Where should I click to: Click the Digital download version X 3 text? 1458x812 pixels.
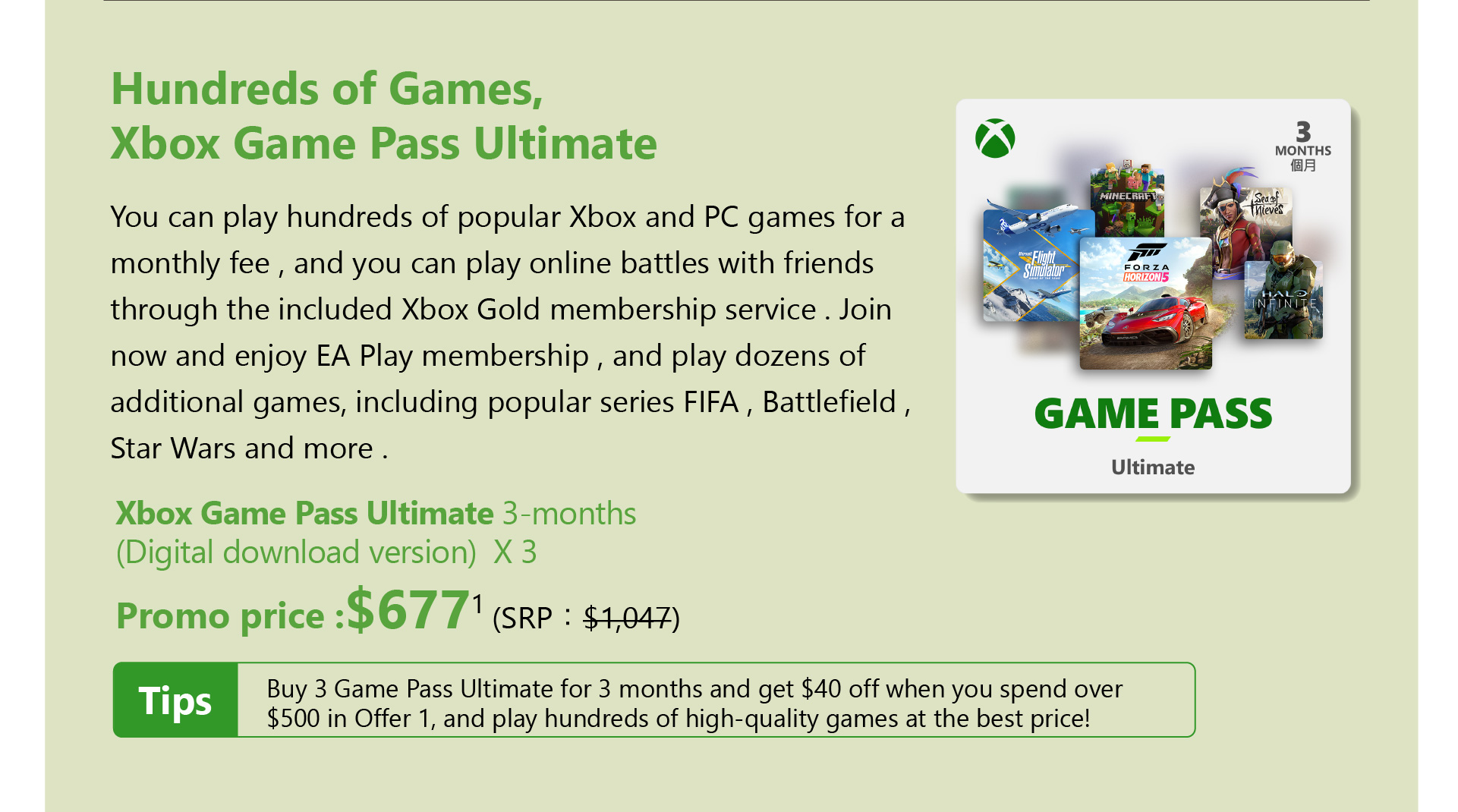pyautogui.click(x=326, y=552)
